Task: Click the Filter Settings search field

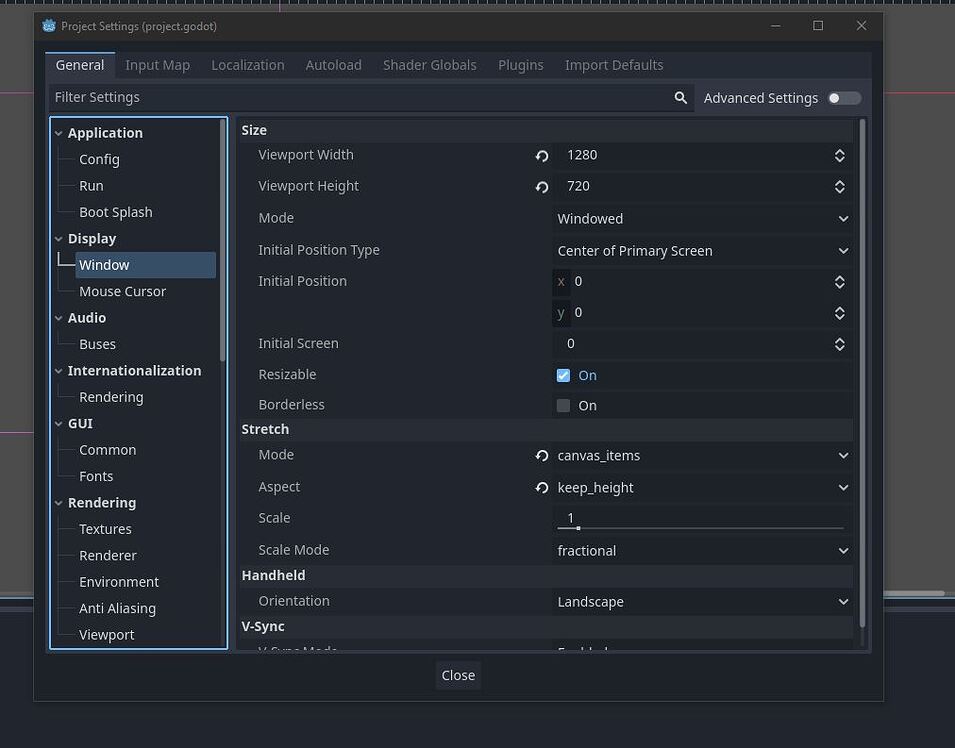Action: 360,98
